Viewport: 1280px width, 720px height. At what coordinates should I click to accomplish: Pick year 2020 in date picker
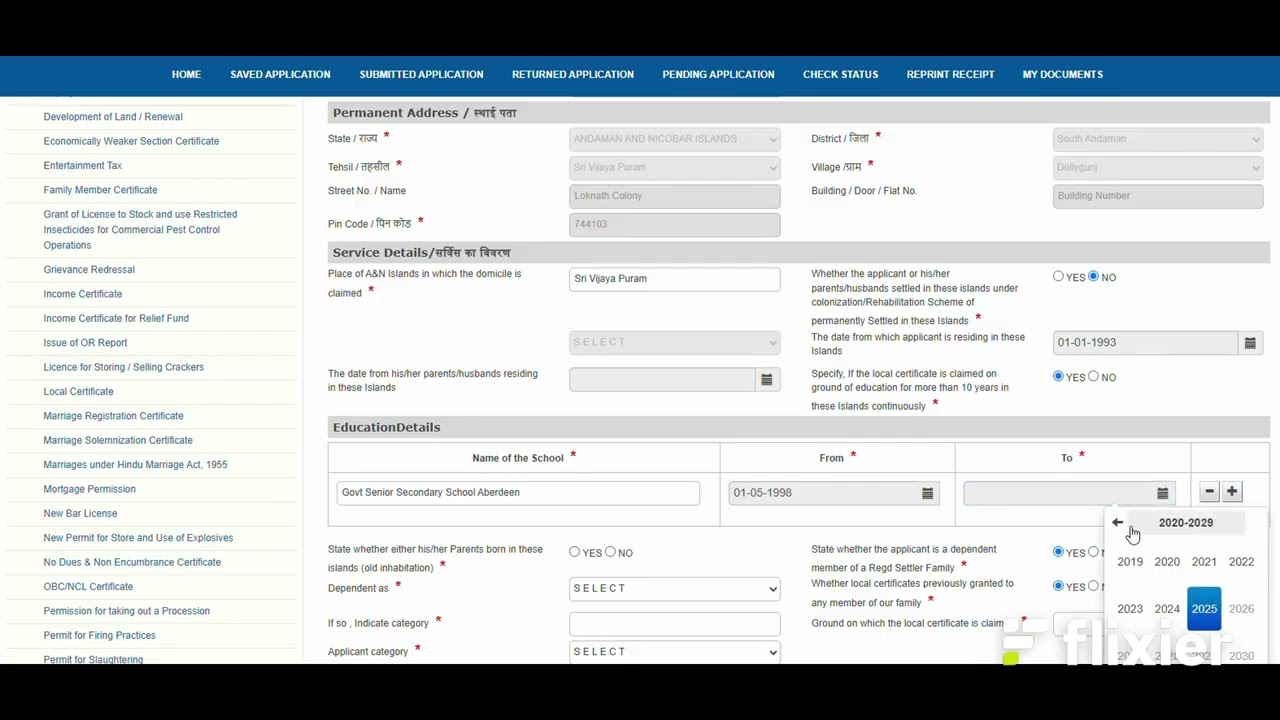point(1167,562)
